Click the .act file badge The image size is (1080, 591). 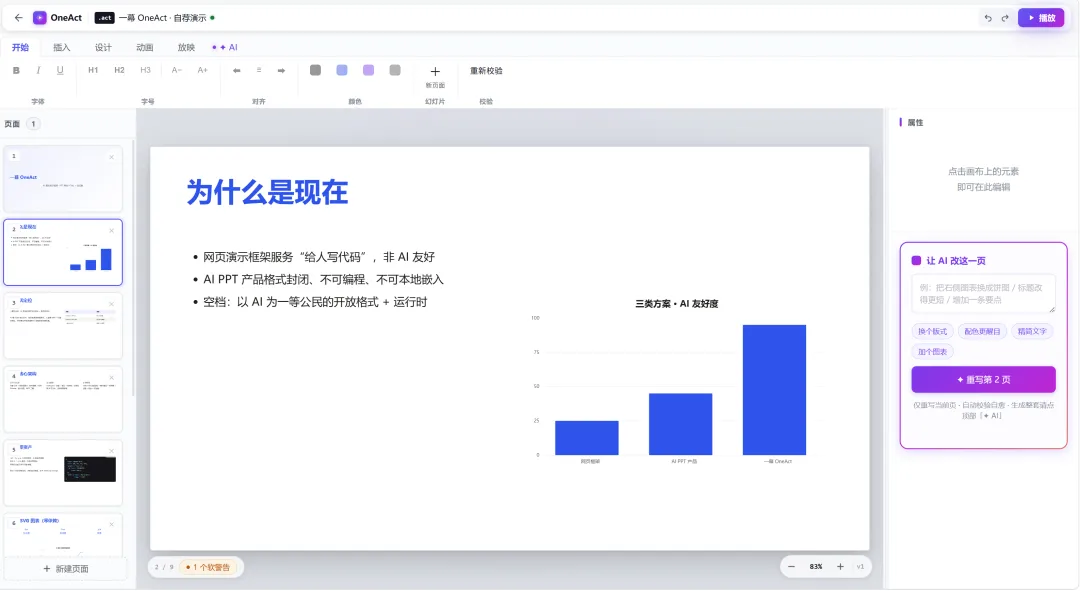(x=105, y=18)
